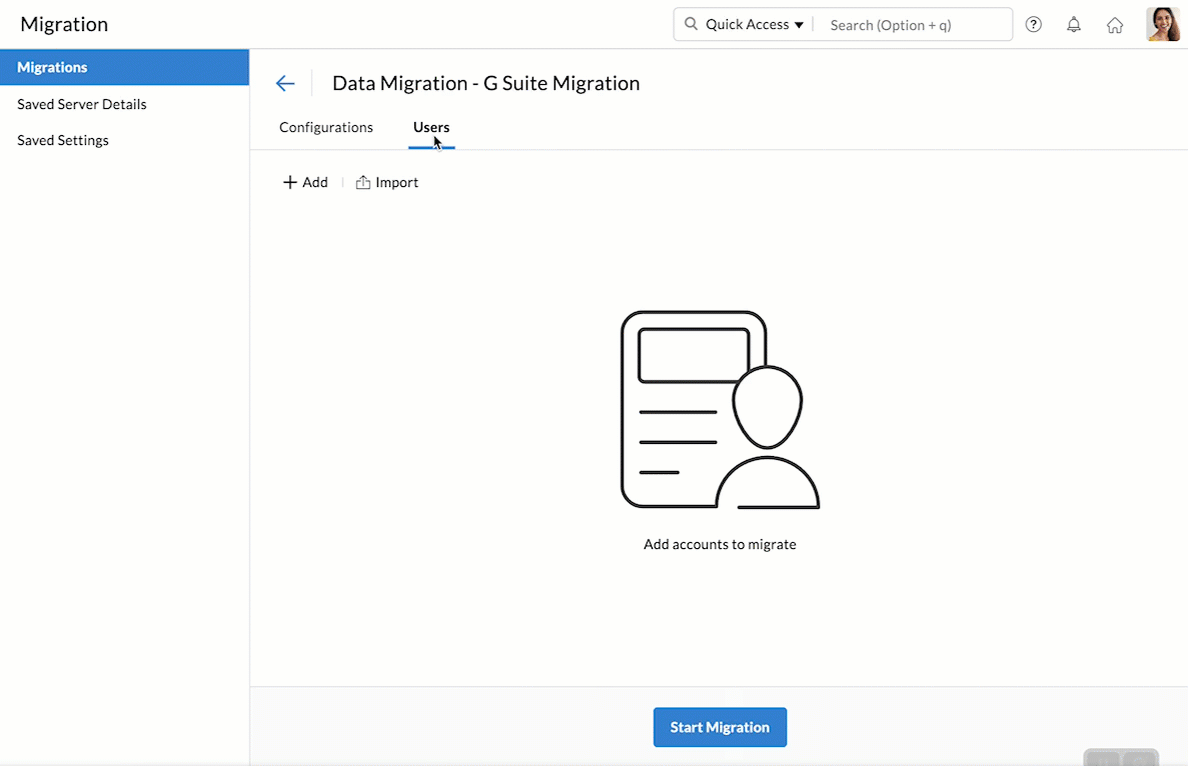Click the 'Add accounts to migrate' illustration
The image size is (1188, 766).
[720, 410]
